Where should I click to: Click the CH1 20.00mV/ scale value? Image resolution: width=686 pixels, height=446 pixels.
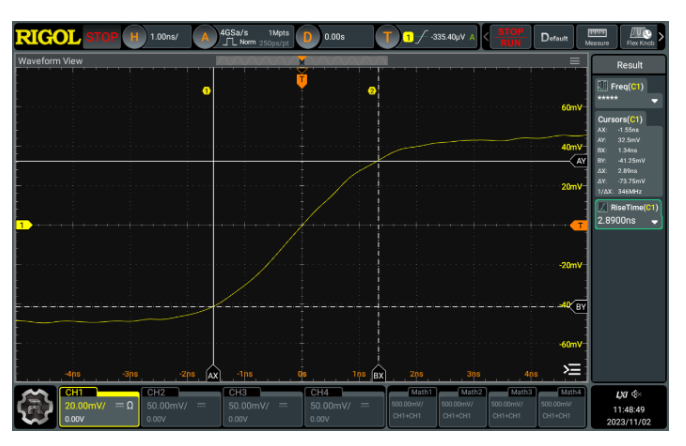85,406
